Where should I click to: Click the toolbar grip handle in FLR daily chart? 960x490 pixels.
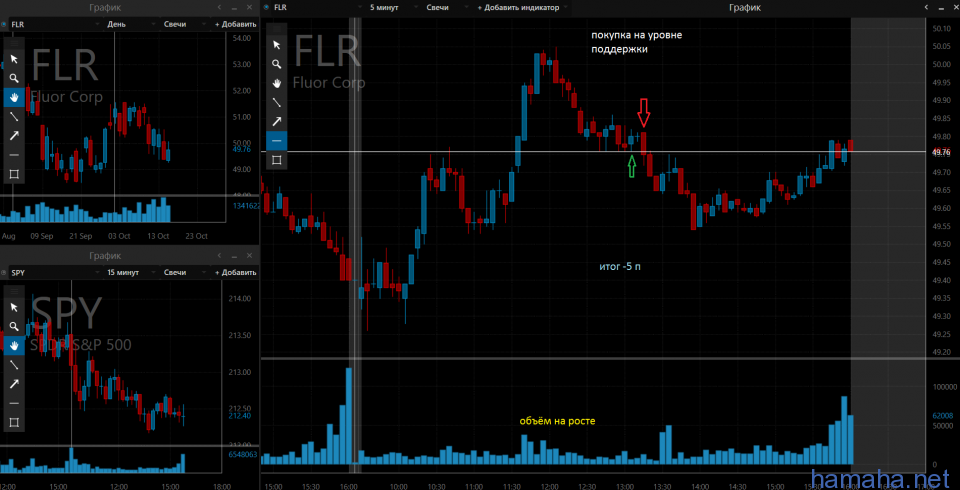pos(14,43)
